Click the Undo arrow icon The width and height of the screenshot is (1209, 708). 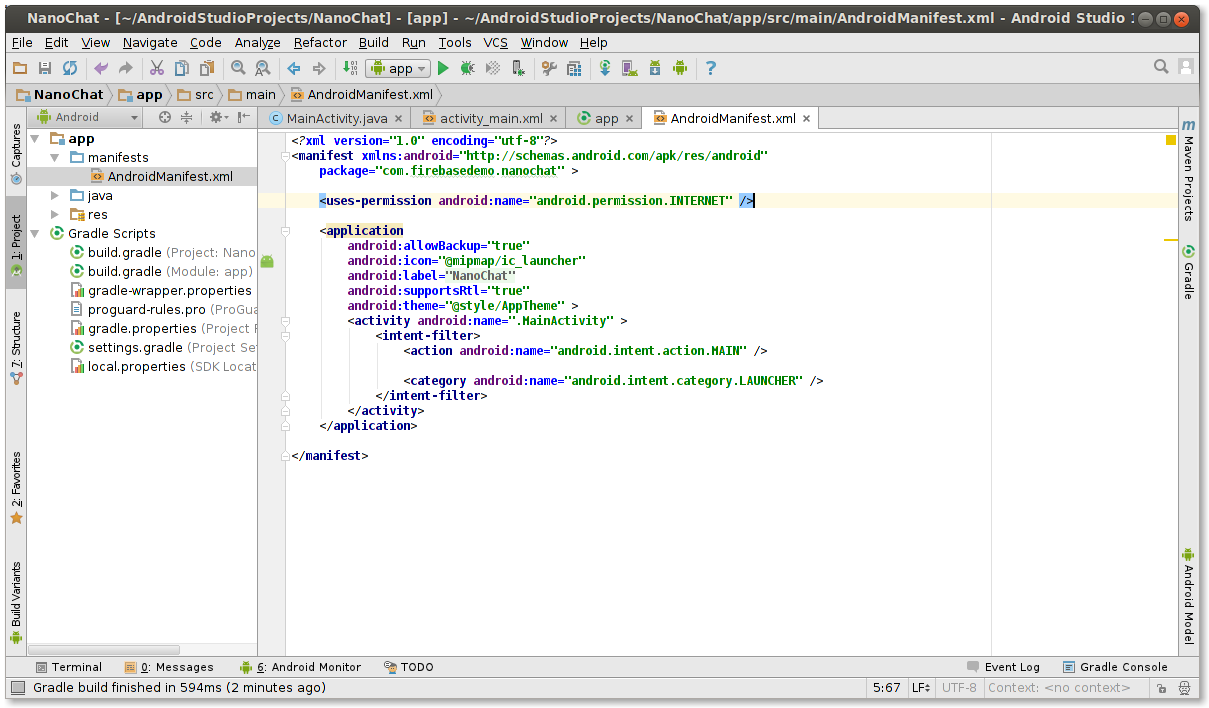click(100, 68)
